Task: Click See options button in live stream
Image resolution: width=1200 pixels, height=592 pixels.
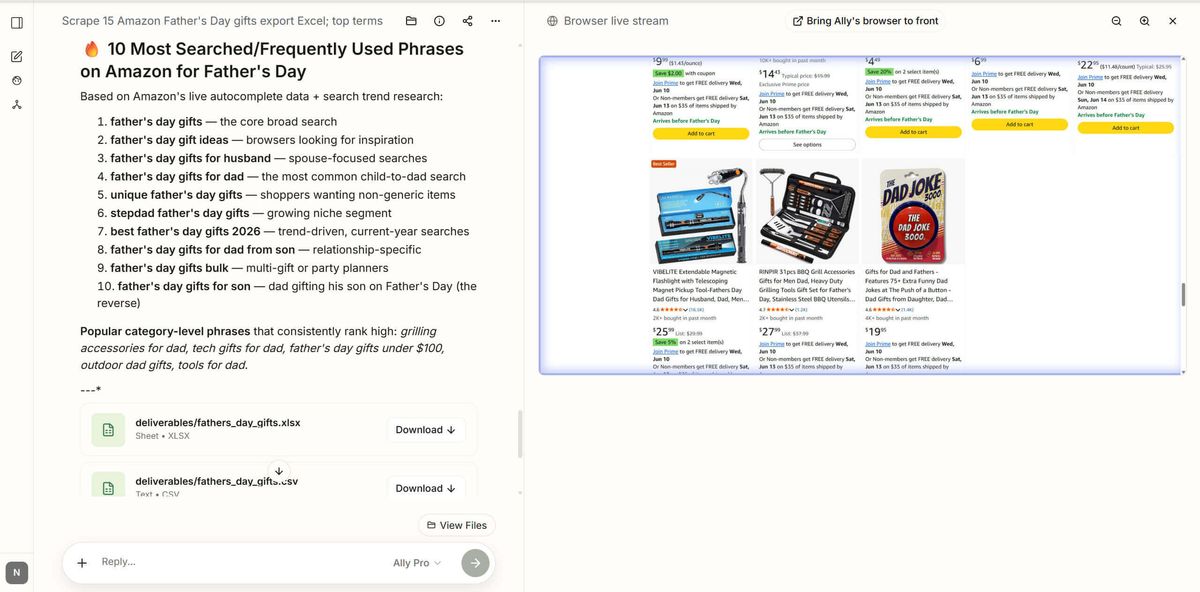Action: coord(807,144)
